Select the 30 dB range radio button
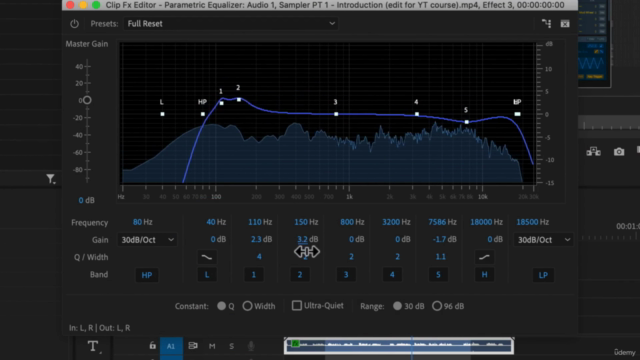Screen dimensions: 640x360 [397, 306]
